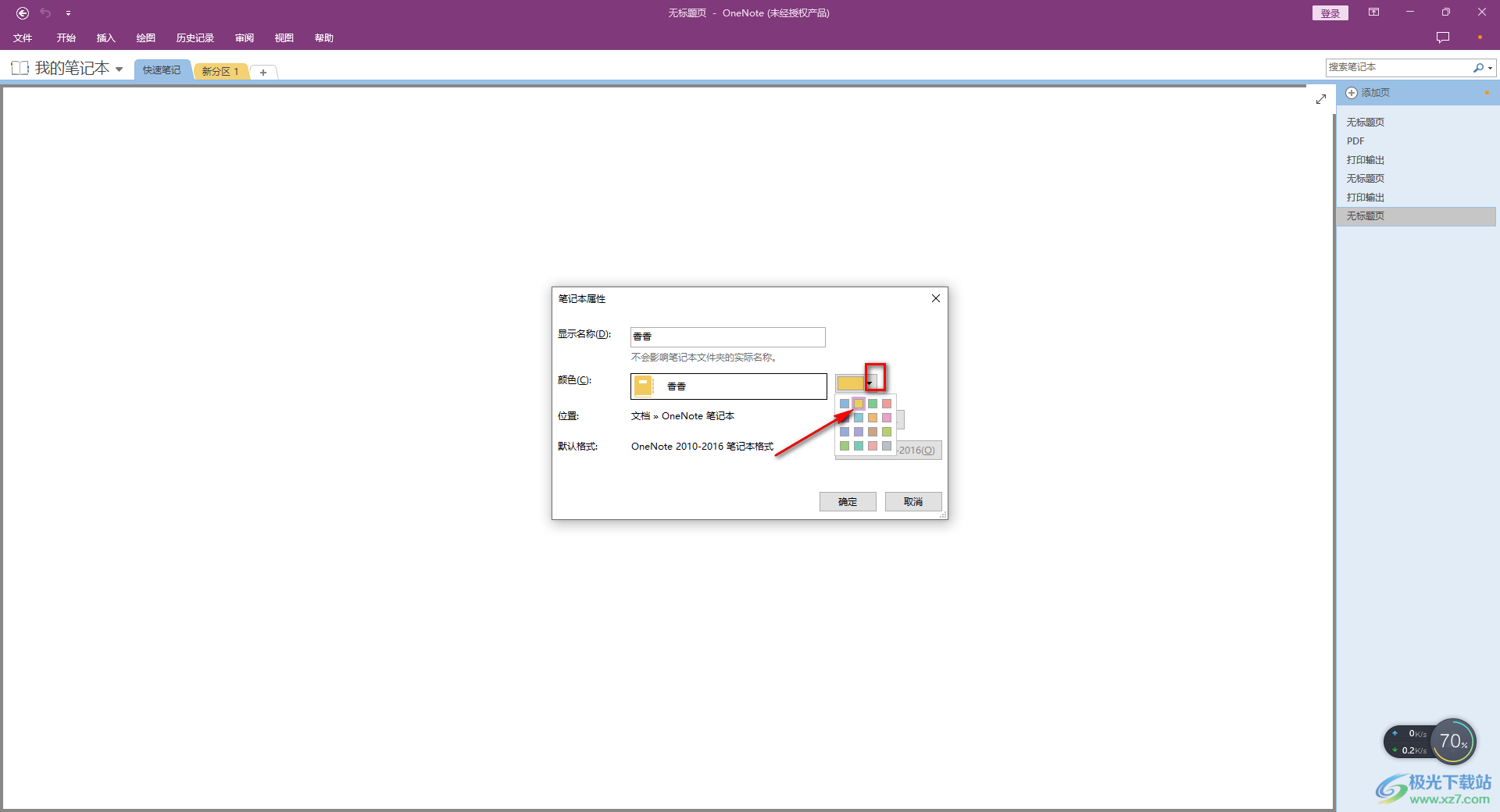Open the highlighted 无标题页 page in list
Screen dimensions: 1500x812
pos(1416,216)
